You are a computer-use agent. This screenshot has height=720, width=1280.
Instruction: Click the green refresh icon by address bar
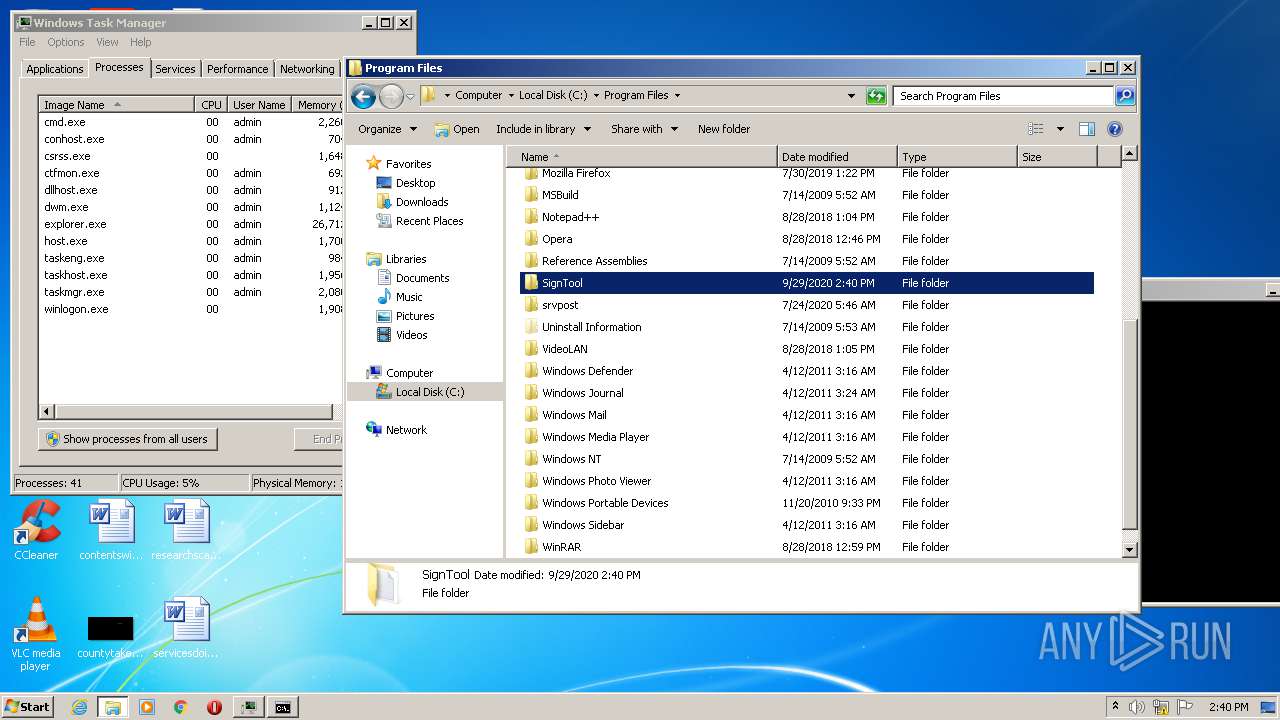click(x=876, y=96)
